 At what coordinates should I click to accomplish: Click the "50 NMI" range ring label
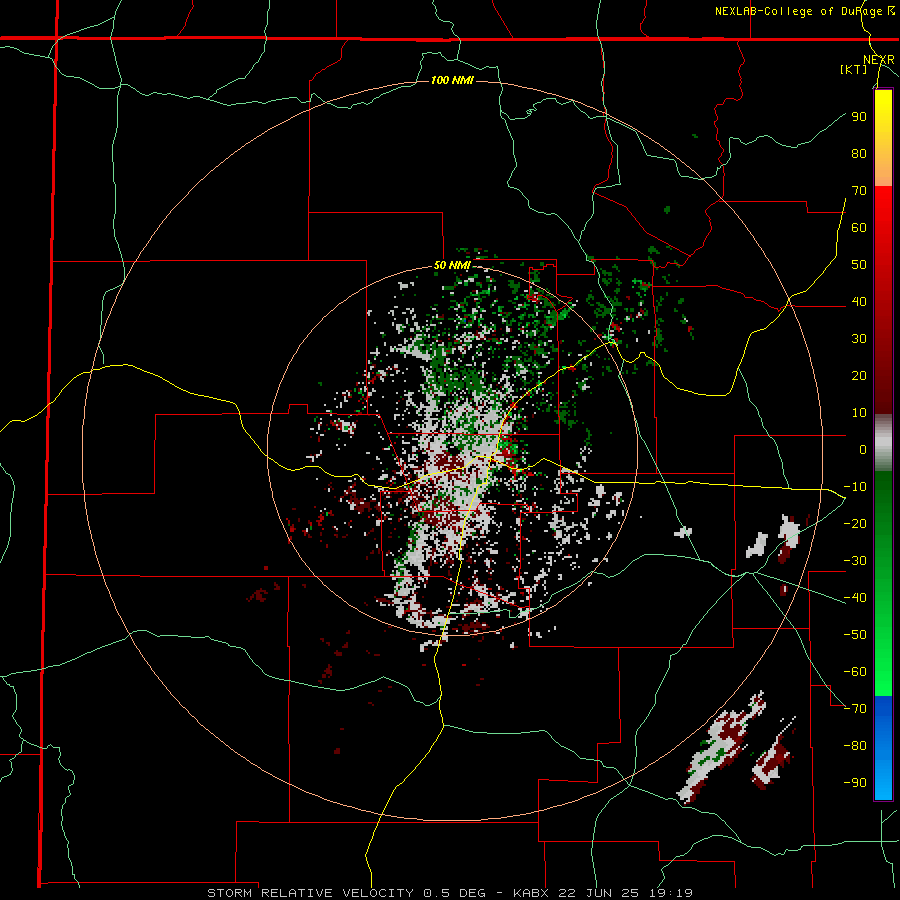(x=452, y=265)
